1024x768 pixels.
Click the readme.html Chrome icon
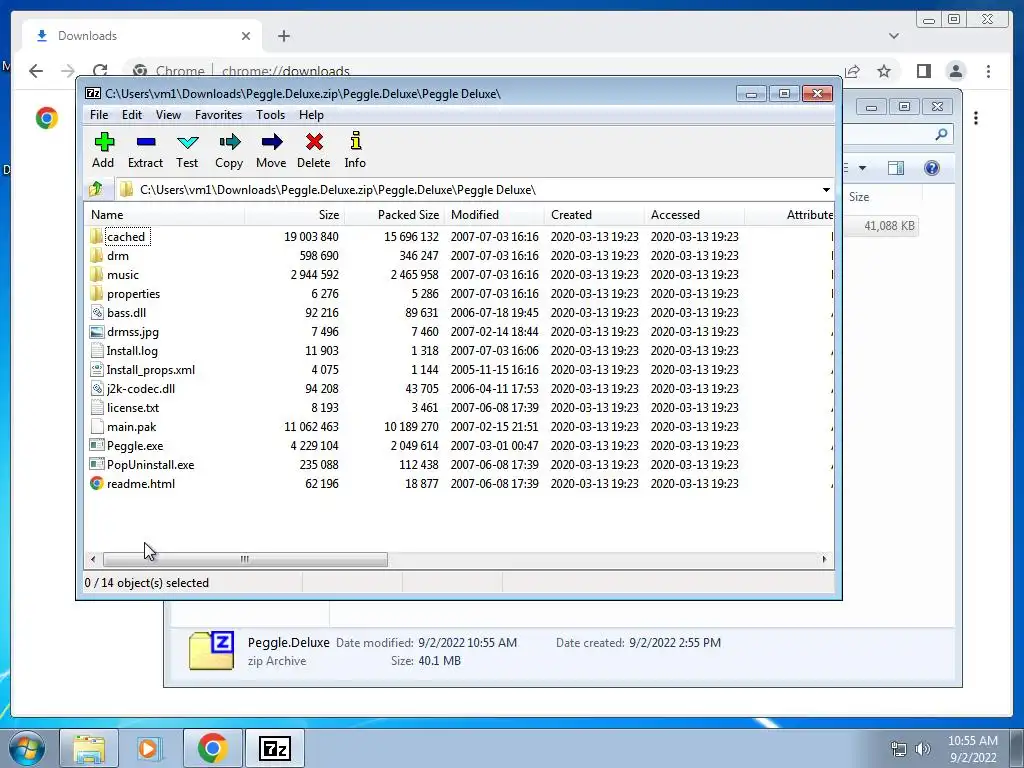(97, 483)
